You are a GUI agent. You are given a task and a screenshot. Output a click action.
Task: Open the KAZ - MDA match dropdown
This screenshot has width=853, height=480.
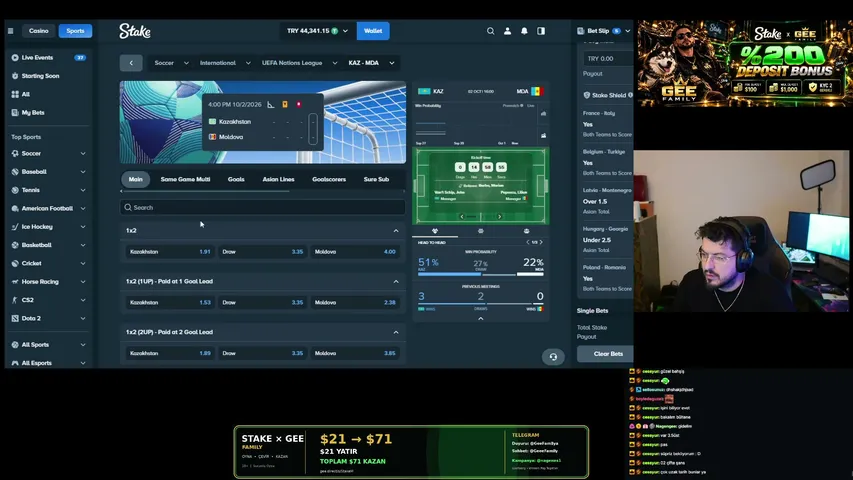coord(371,63)
